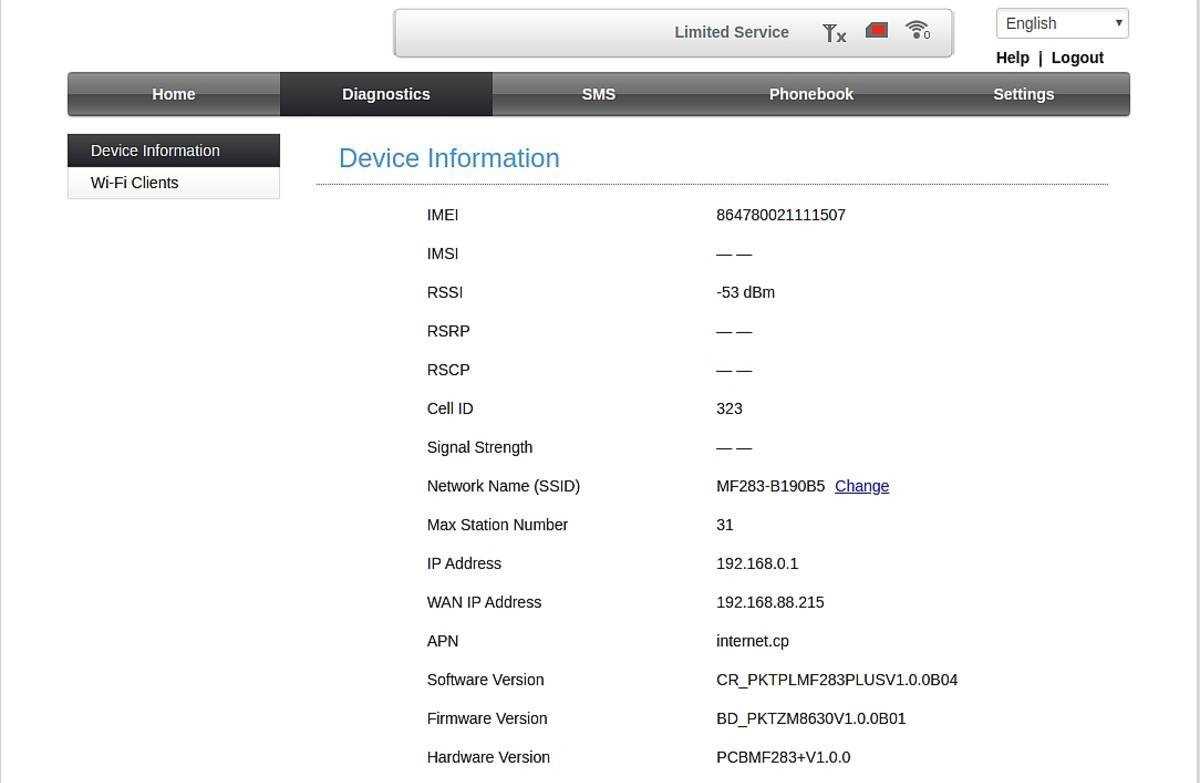Image resolution: width=1200 pixels, height=783 pixels.
Task: Click the WAN IP Address value
Action: click(x=769, y=602)
